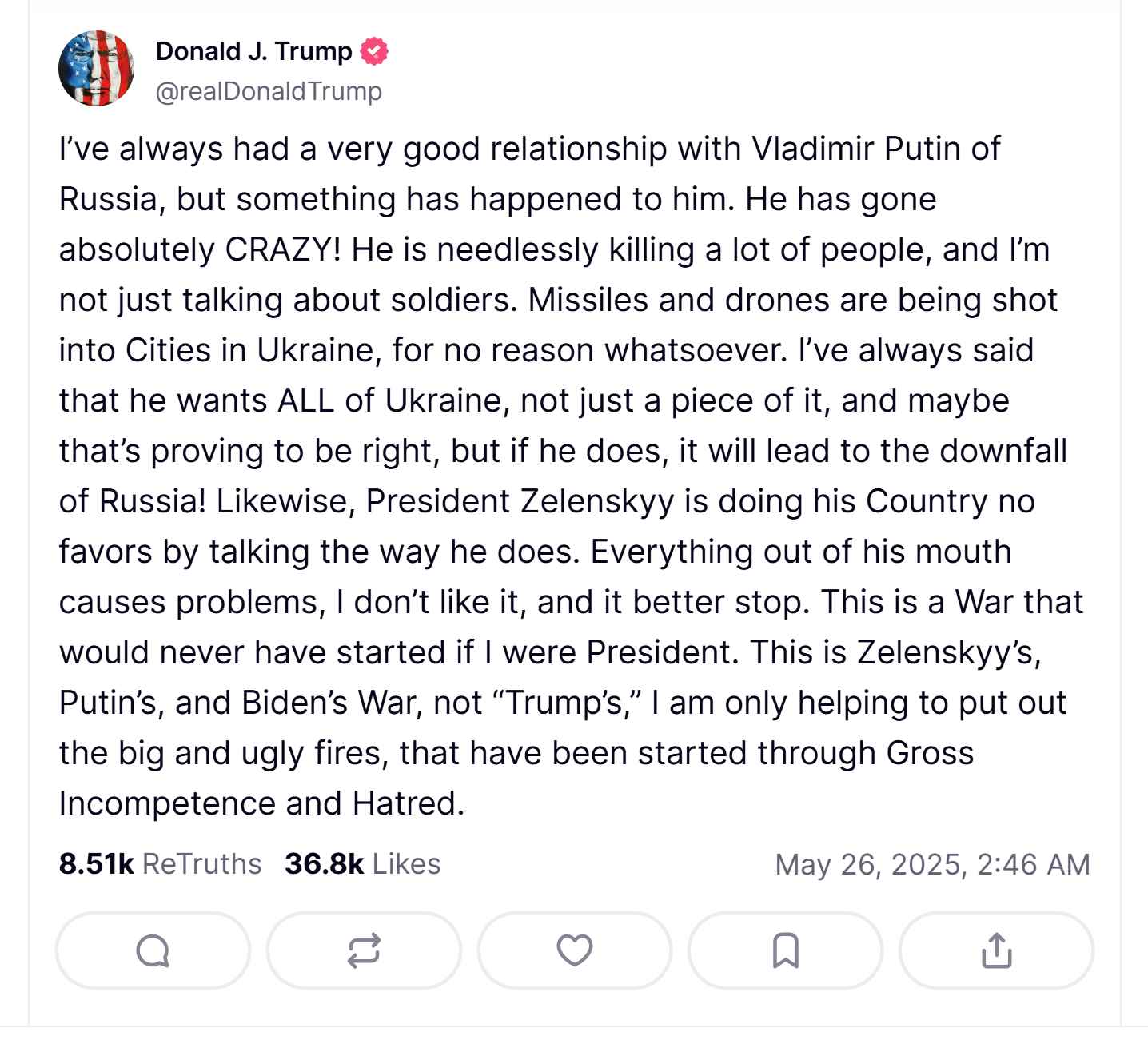Screen dimensions: 1148x1052
Task: Click the 36.8k likes number
Action: pos(324,864)
